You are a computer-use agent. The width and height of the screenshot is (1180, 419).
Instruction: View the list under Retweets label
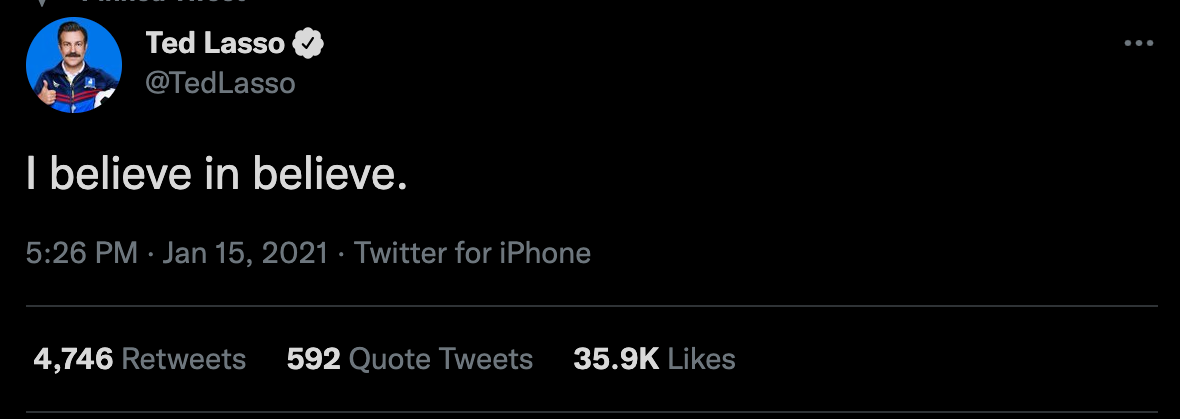(183, 359)
